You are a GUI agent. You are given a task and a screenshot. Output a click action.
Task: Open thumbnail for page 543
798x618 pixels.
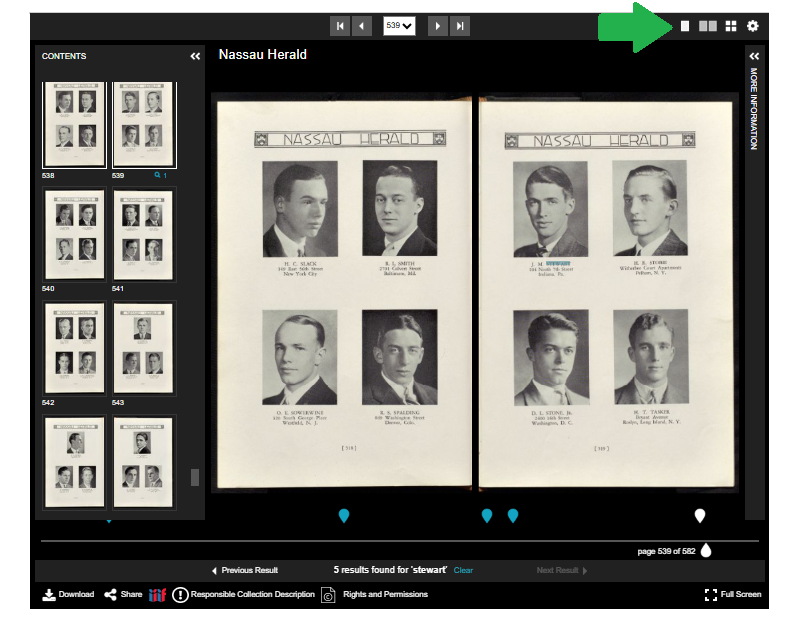(143, 348)
